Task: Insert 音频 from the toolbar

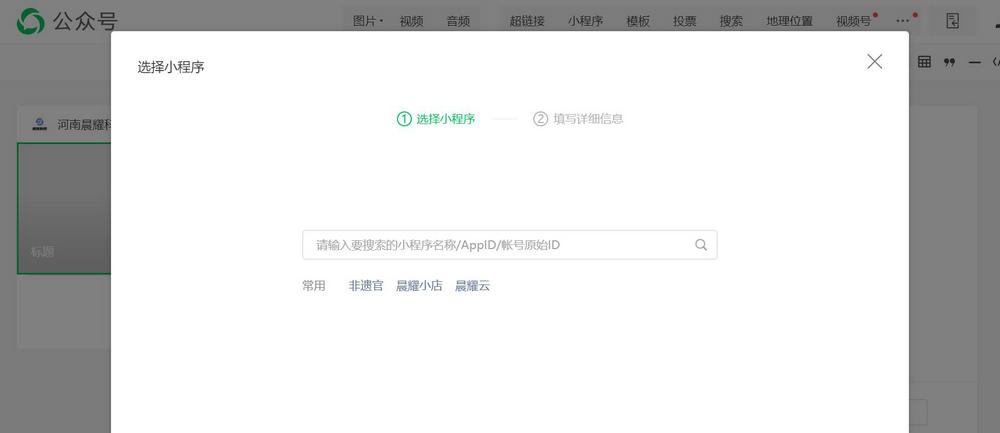Action: point(458,21)
